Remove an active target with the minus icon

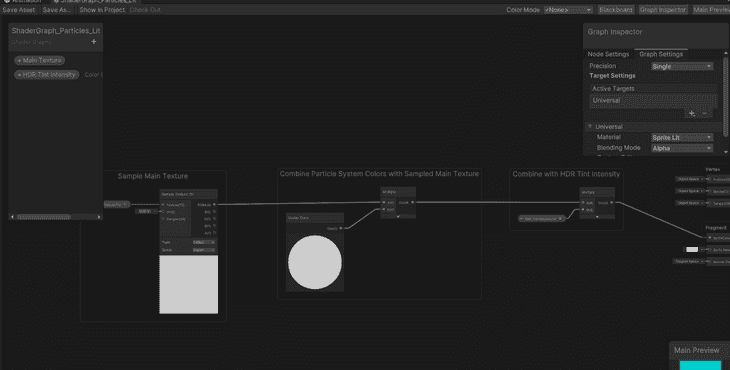704,113
